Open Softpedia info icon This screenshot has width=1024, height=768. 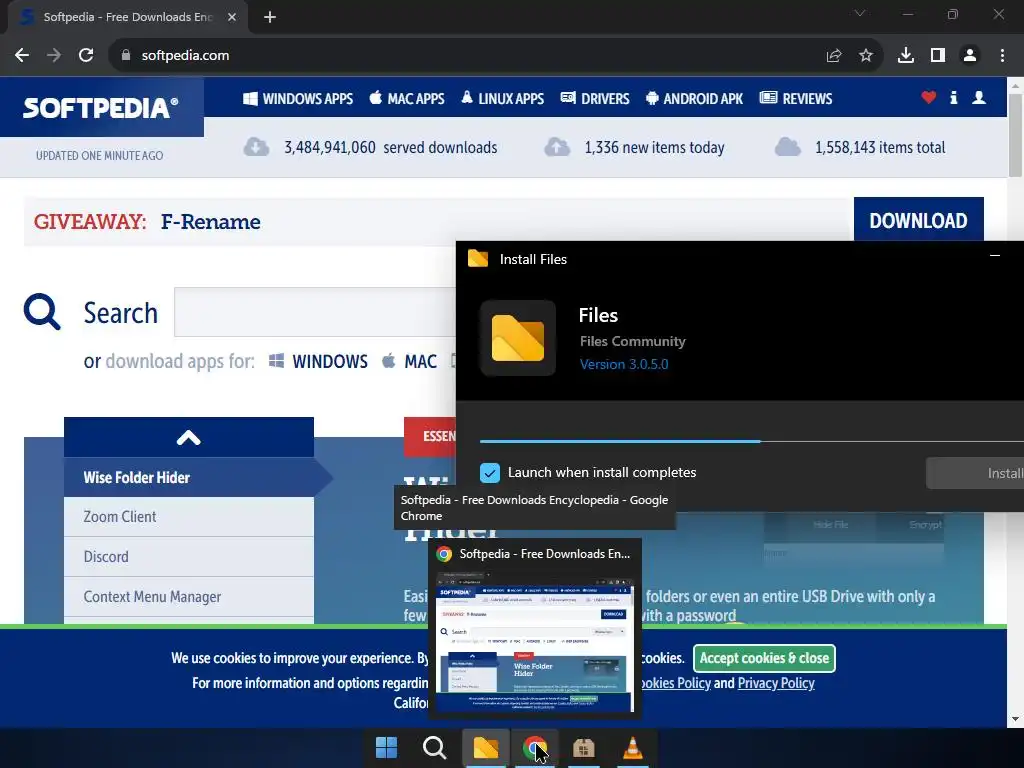click(954, 98)
